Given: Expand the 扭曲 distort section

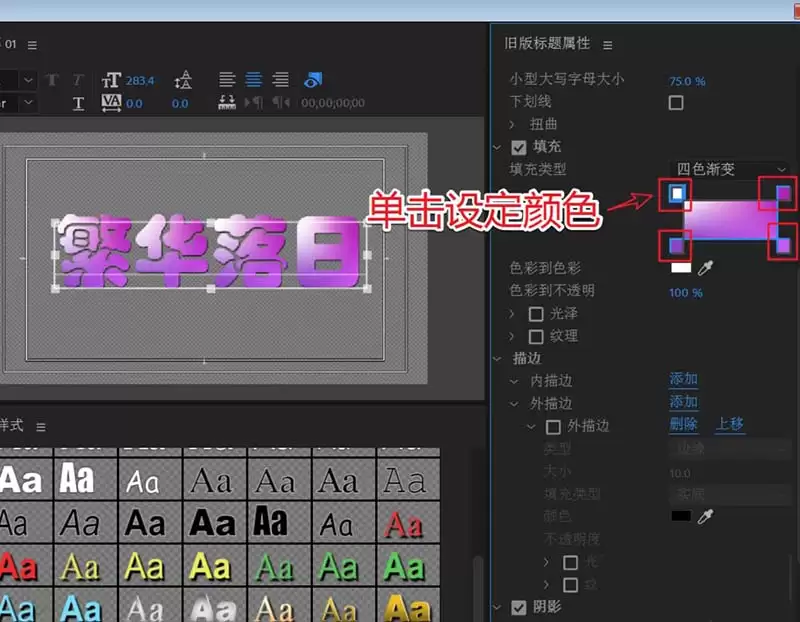Looking at the screenshot, I should pyautogui.click(x=513, y=125).
